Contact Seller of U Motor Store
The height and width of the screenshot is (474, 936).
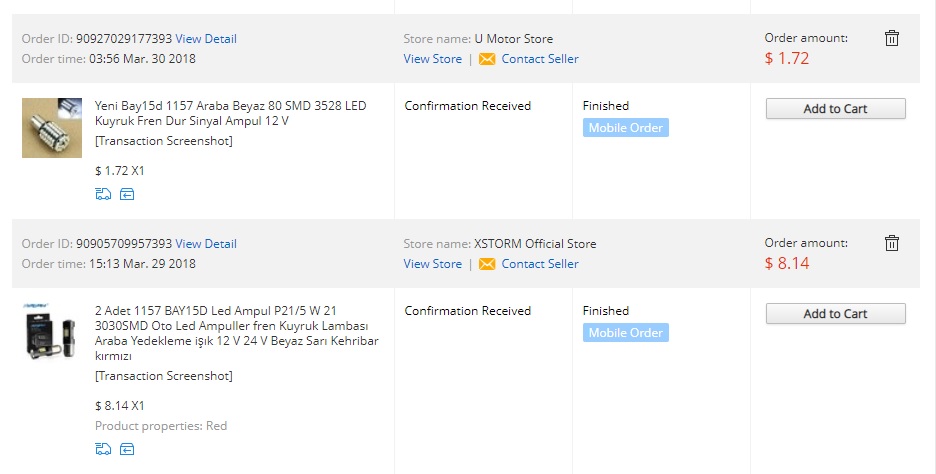click(540, 59)
